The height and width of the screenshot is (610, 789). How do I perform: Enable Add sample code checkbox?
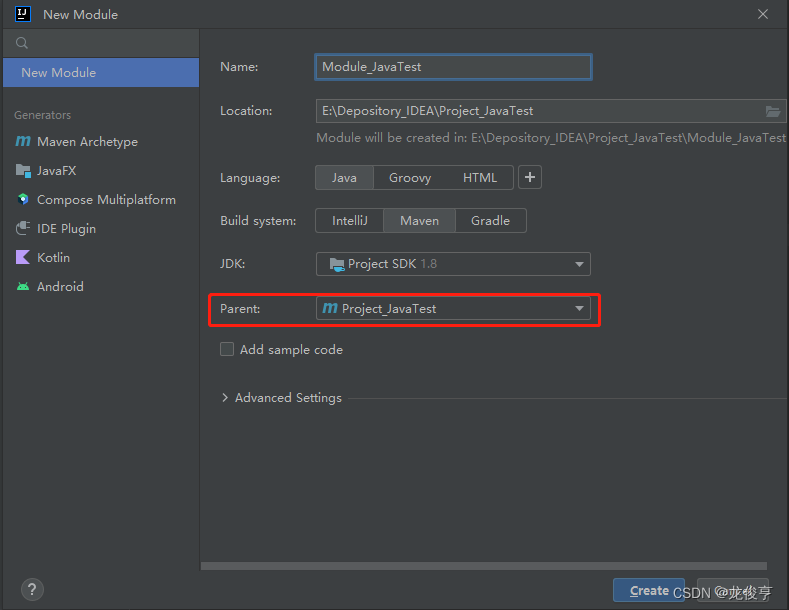pos(227,350)
